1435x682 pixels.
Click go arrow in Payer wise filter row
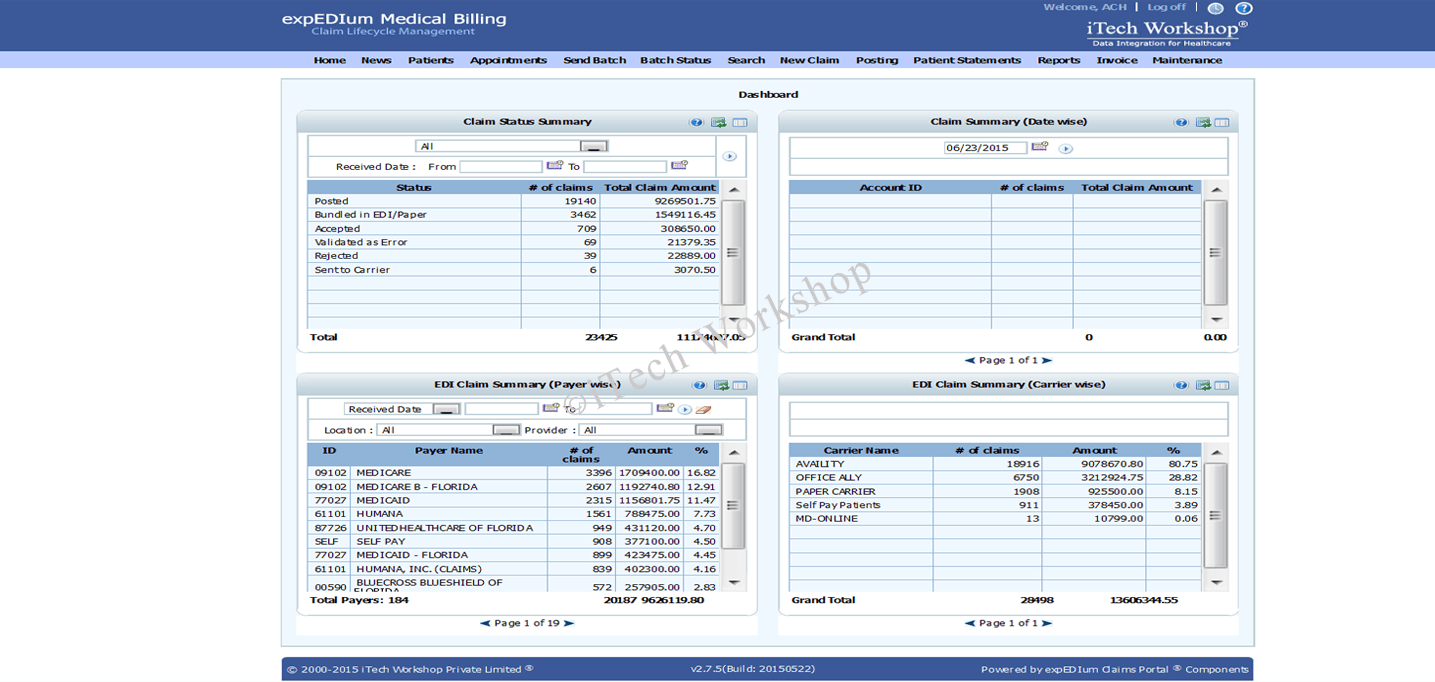pos(685,409)
